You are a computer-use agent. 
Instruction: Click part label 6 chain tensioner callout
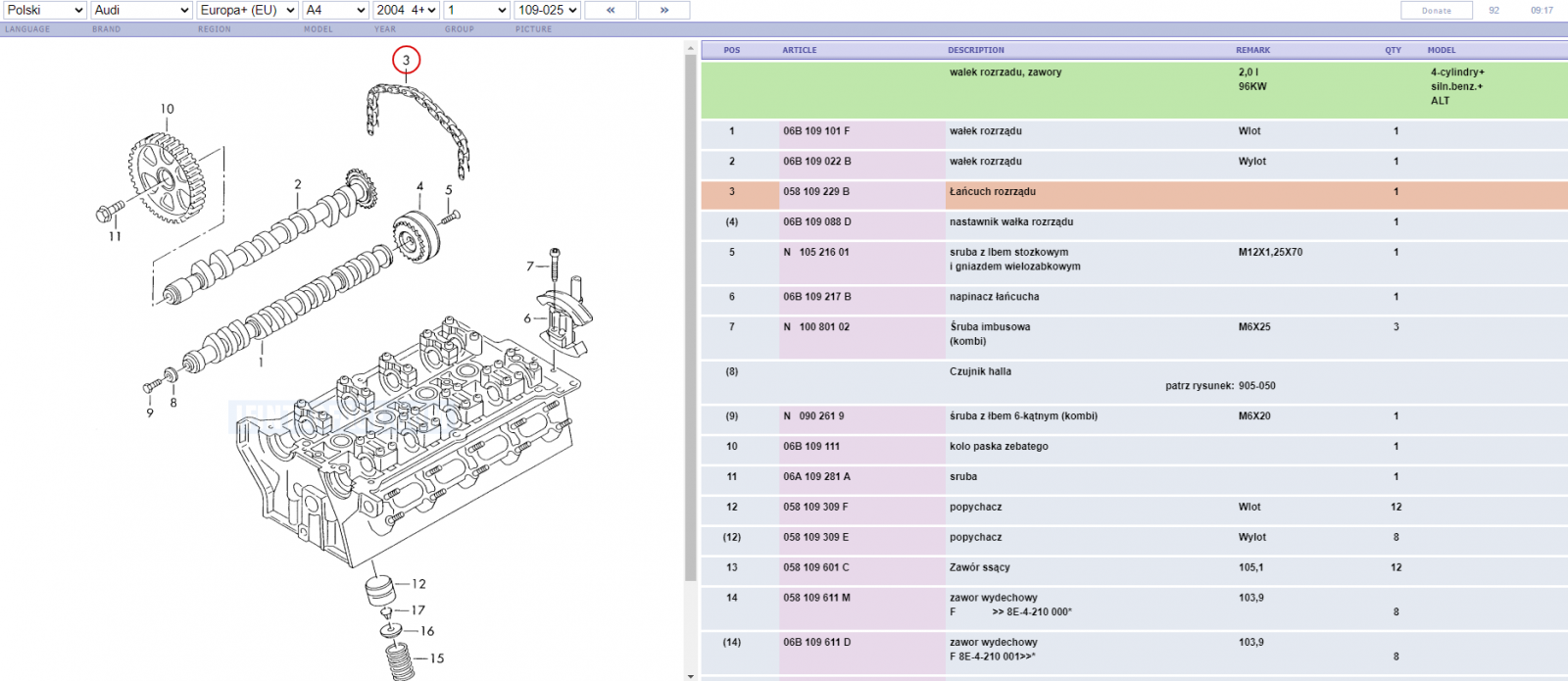[x=527, y=318]
